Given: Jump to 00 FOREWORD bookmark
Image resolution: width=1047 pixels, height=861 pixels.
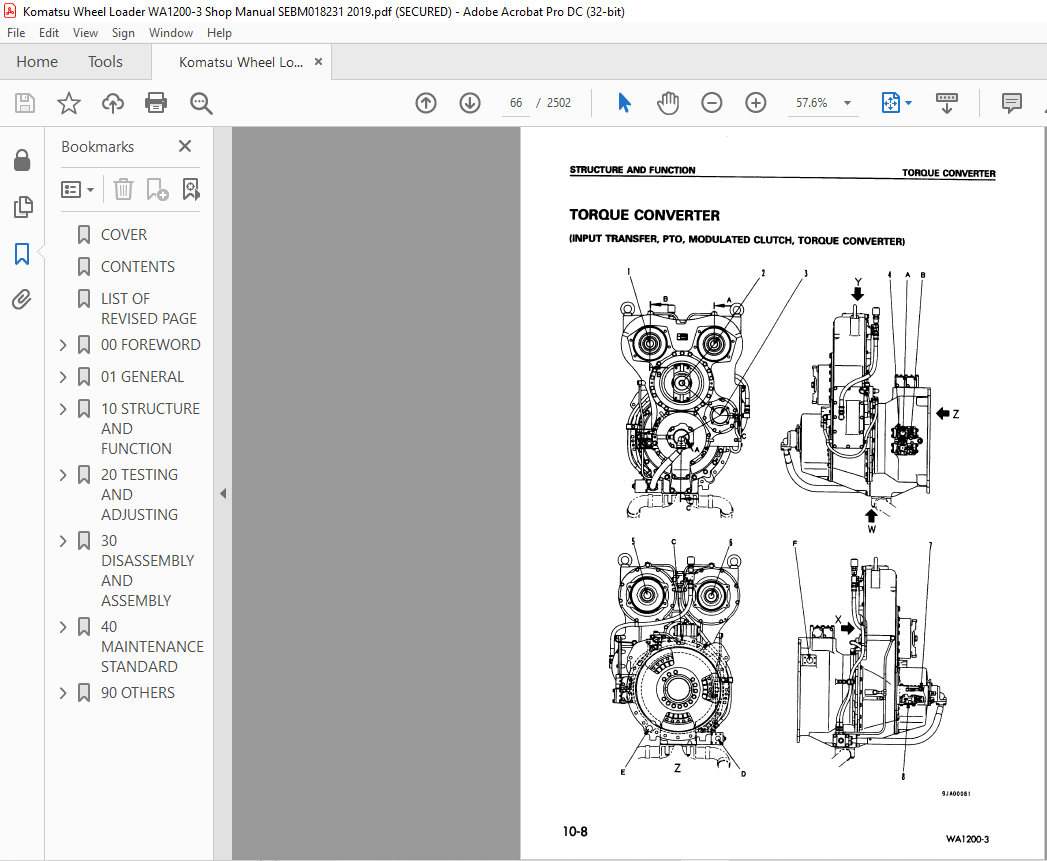Looking at the screenshot, I should [150, 345].
